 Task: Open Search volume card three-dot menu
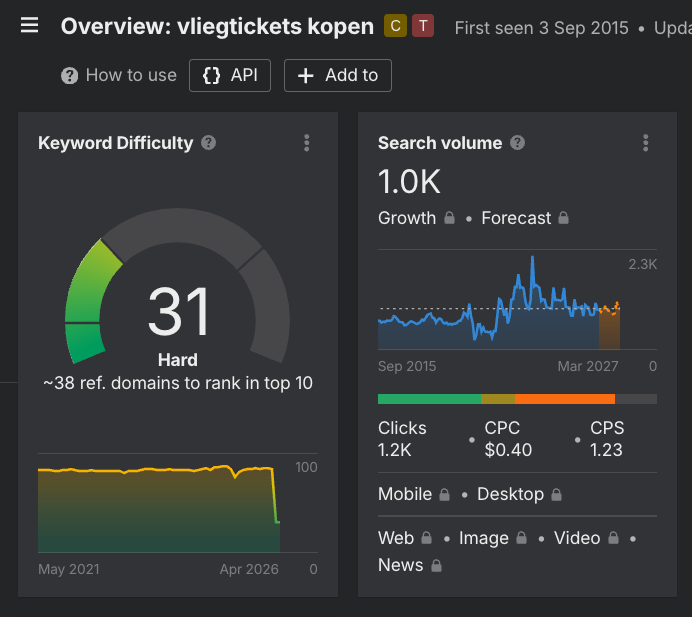pyautogui.click(x=645, y=143)
